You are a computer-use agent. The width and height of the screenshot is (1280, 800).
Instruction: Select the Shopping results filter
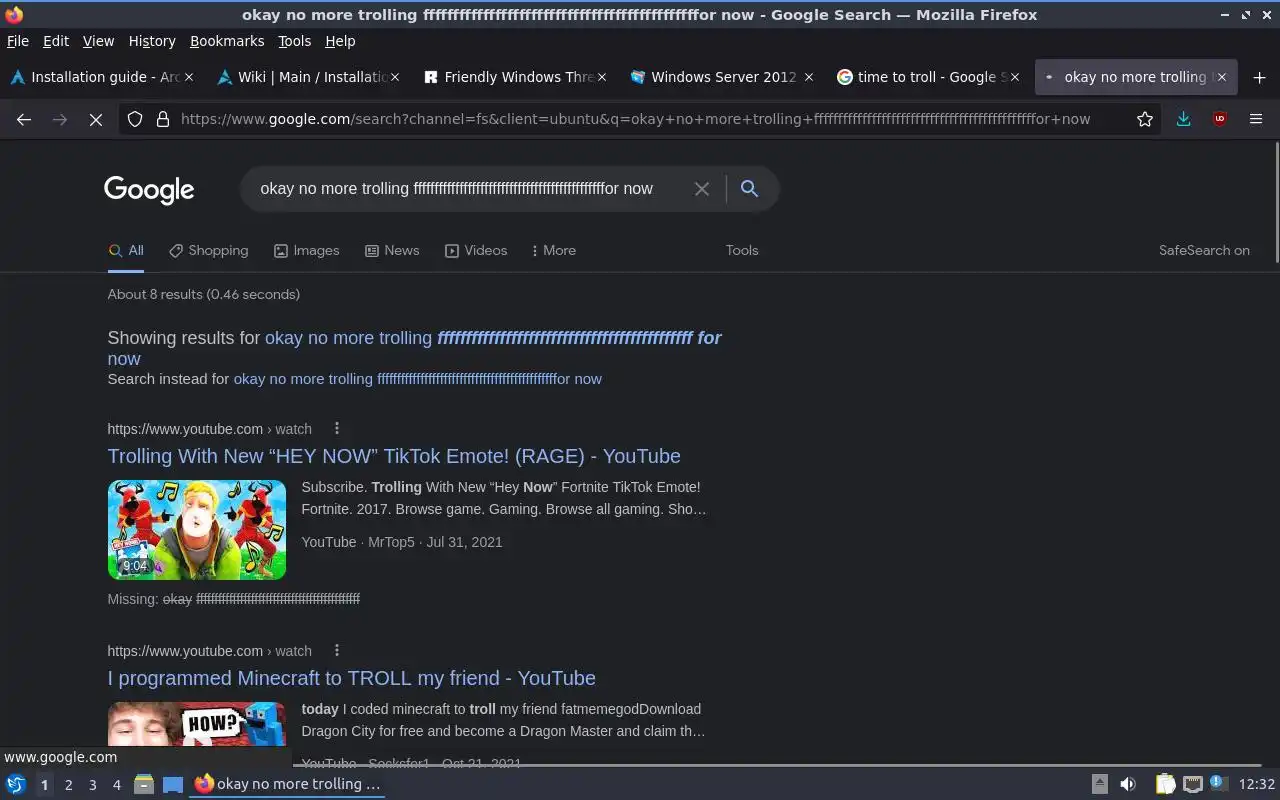coord(208,250)
